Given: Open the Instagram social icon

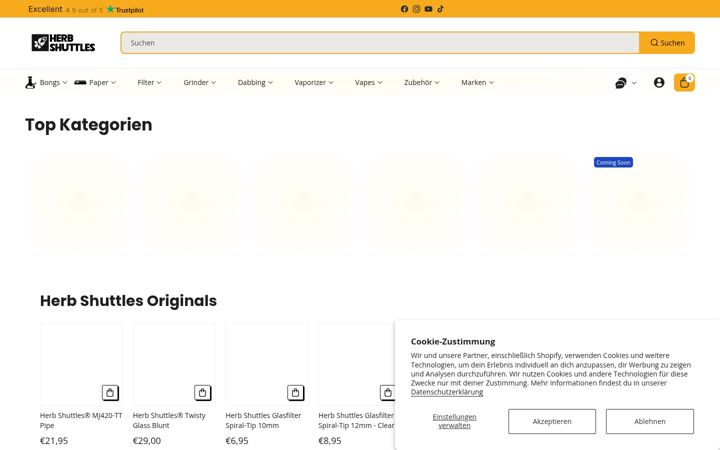Looking at the screenshot, I should (x=416, y=9).
